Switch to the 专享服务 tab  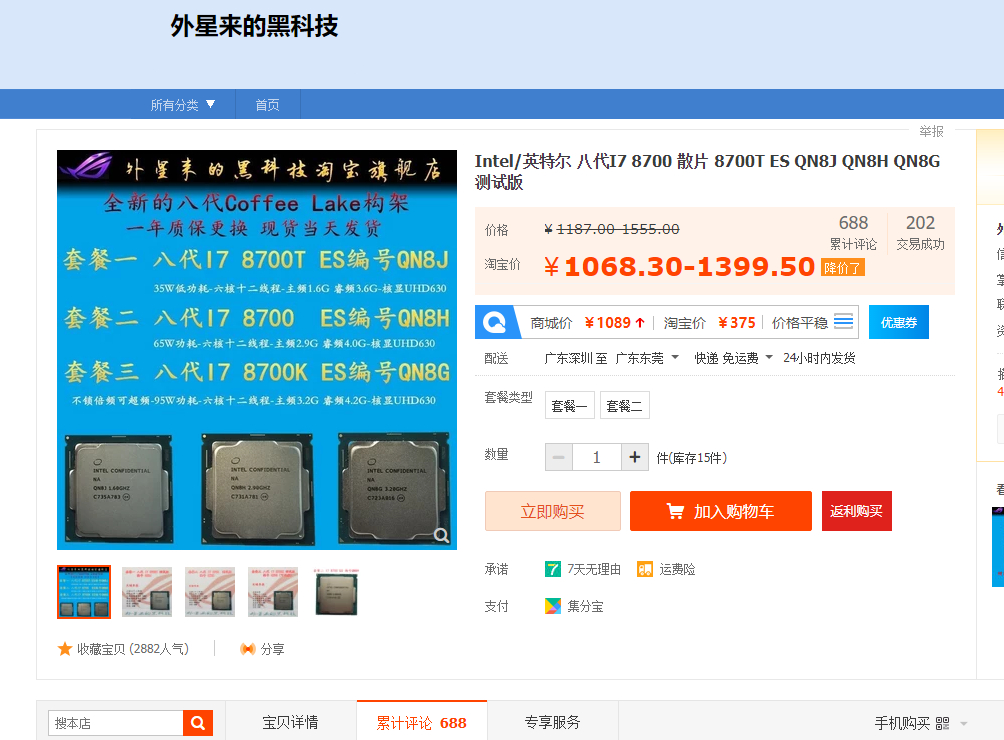pyautogui.click(x=552, y=722)
